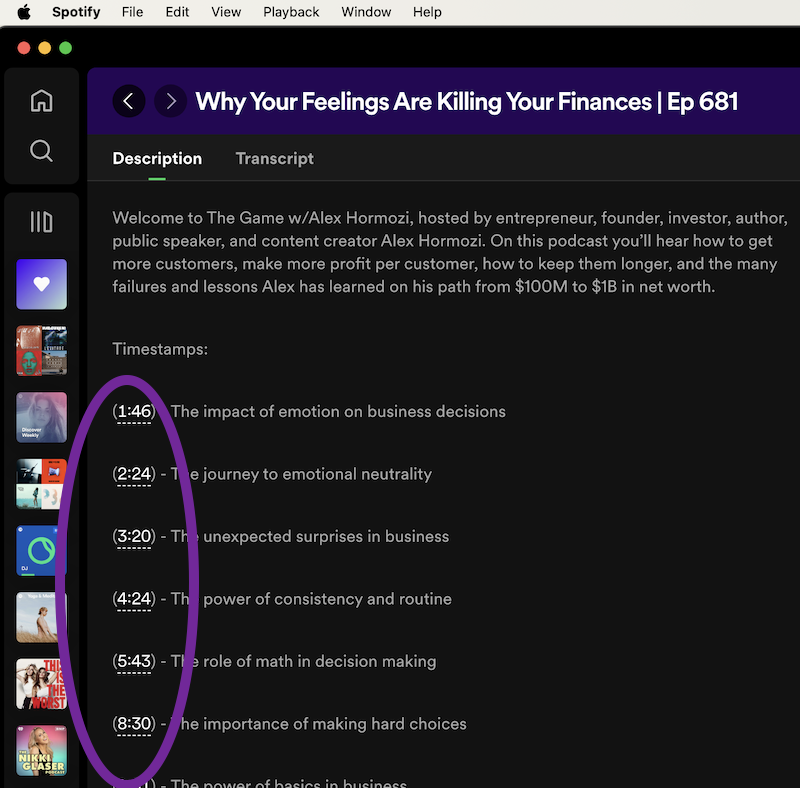Viewport: 800px width, 788px height.
Task: Click 'power of consistency and routine' text
Action: coord(327,599)
